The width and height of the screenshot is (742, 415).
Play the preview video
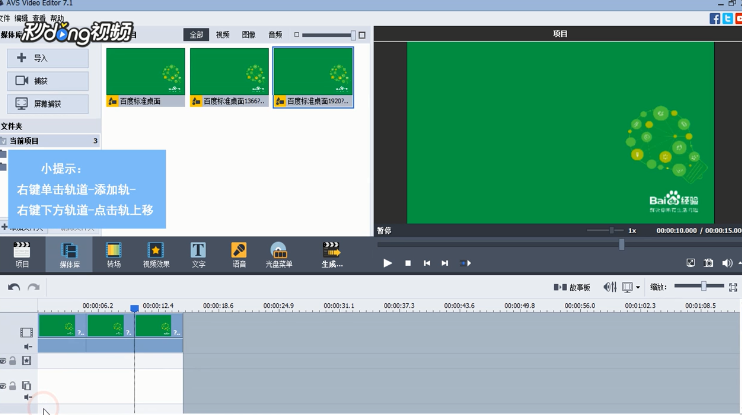[x=388, y=263]
